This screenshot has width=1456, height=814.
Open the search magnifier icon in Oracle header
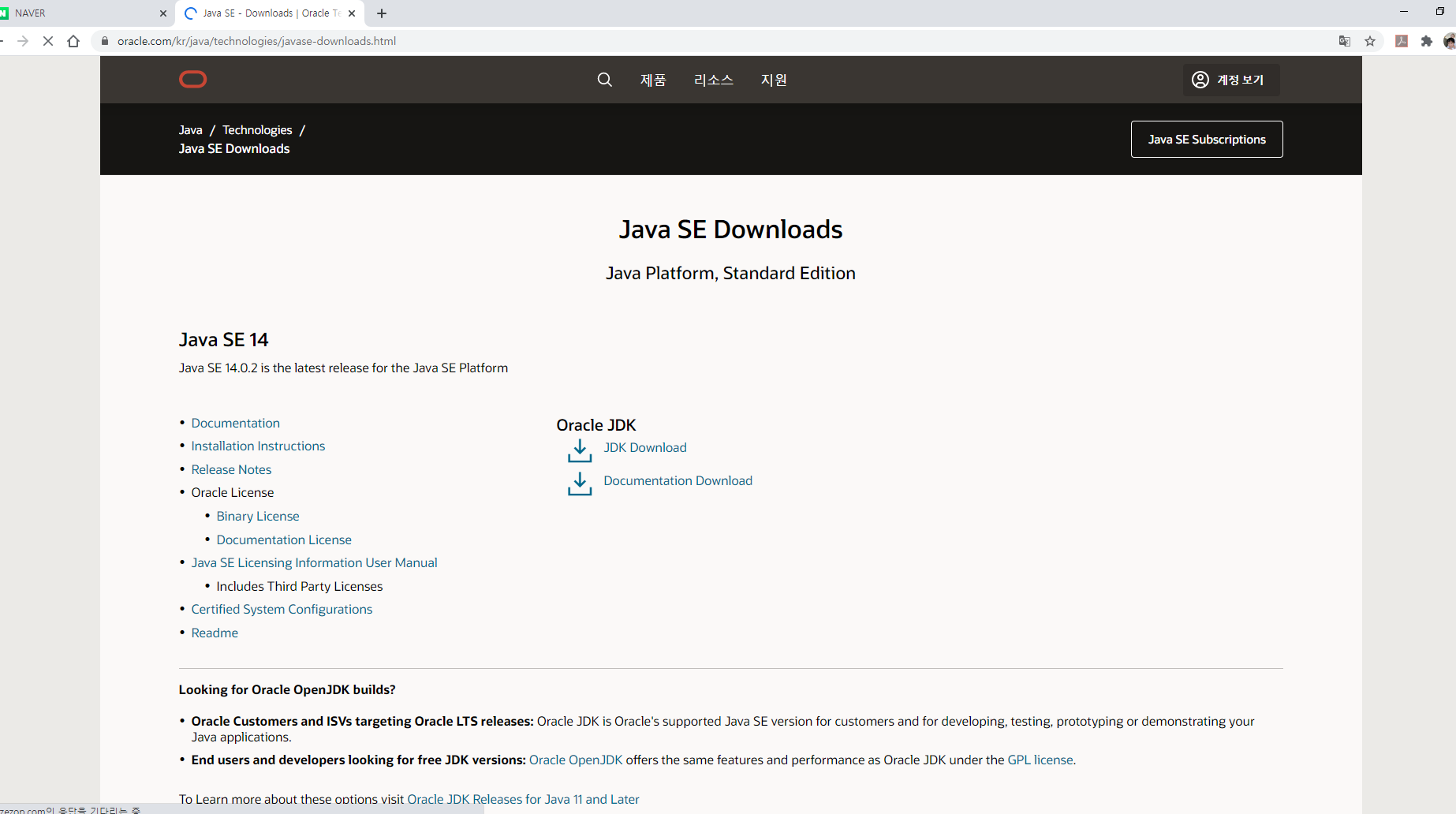(604, 80)
